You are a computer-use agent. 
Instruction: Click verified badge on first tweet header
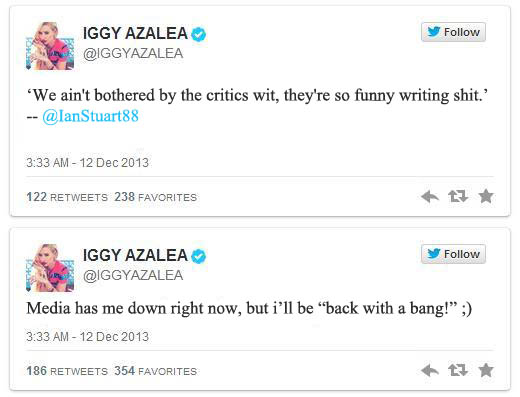198,34
